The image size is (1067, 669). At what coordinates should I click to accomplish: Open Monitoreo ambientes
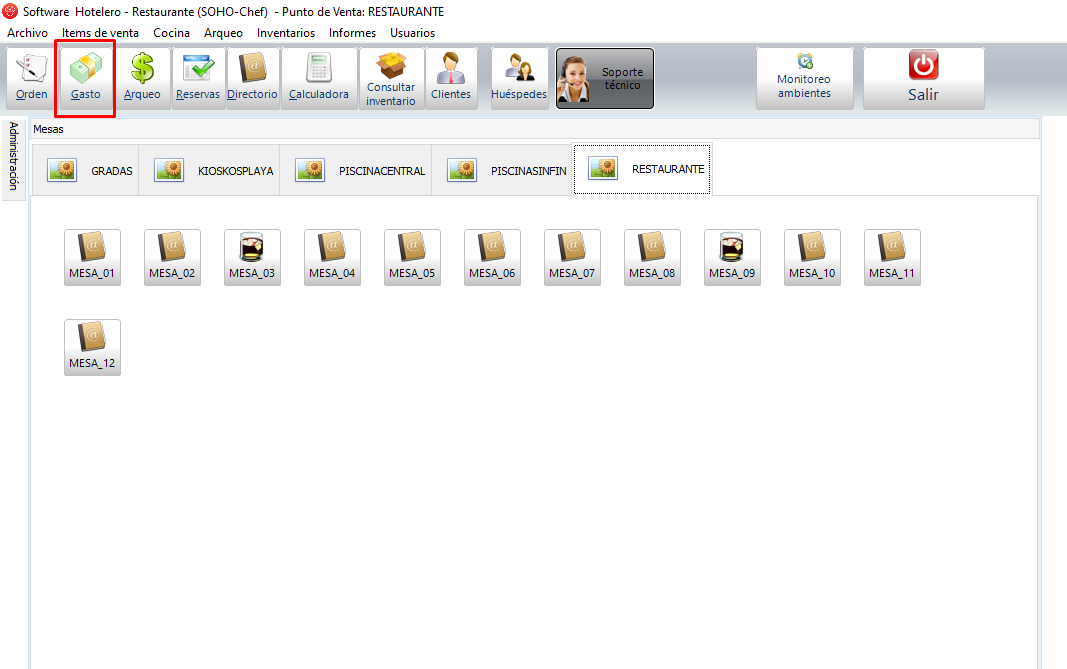(804, 78)
